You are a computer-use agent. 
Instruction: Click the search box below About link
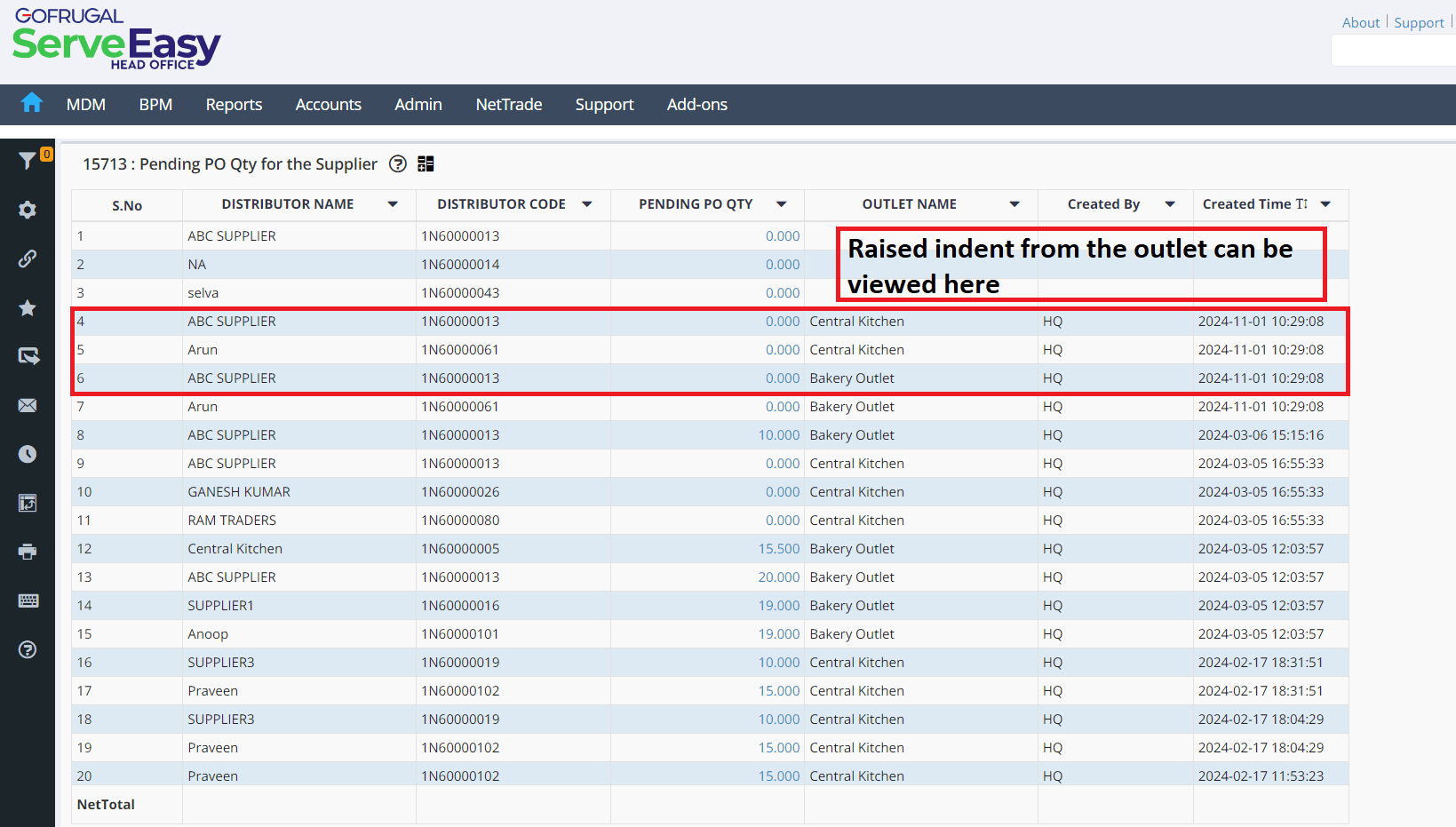[1393, 51]
